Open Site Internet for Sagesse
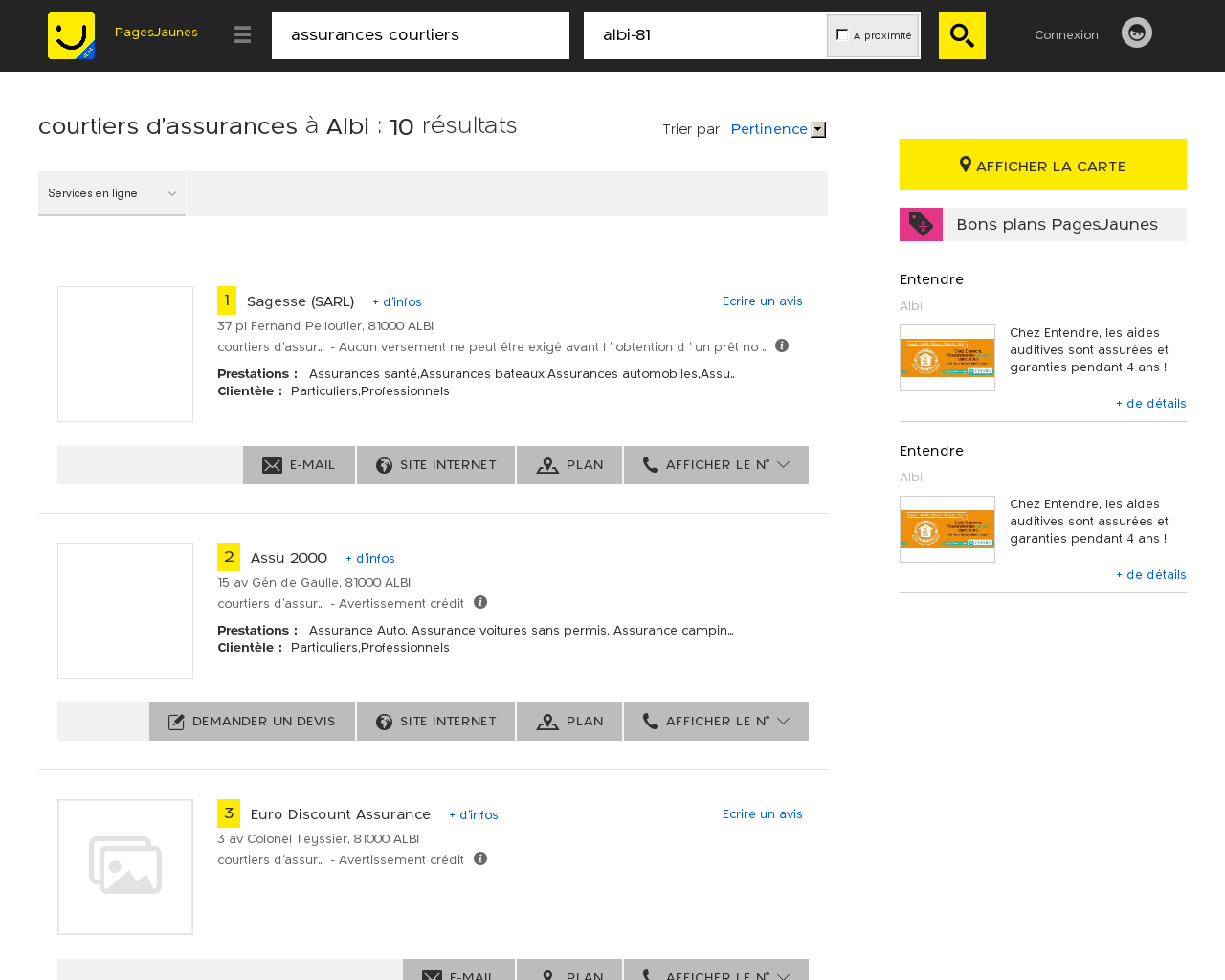The width and height of the screenshot is (1225, 980). [x=435, y=465]
